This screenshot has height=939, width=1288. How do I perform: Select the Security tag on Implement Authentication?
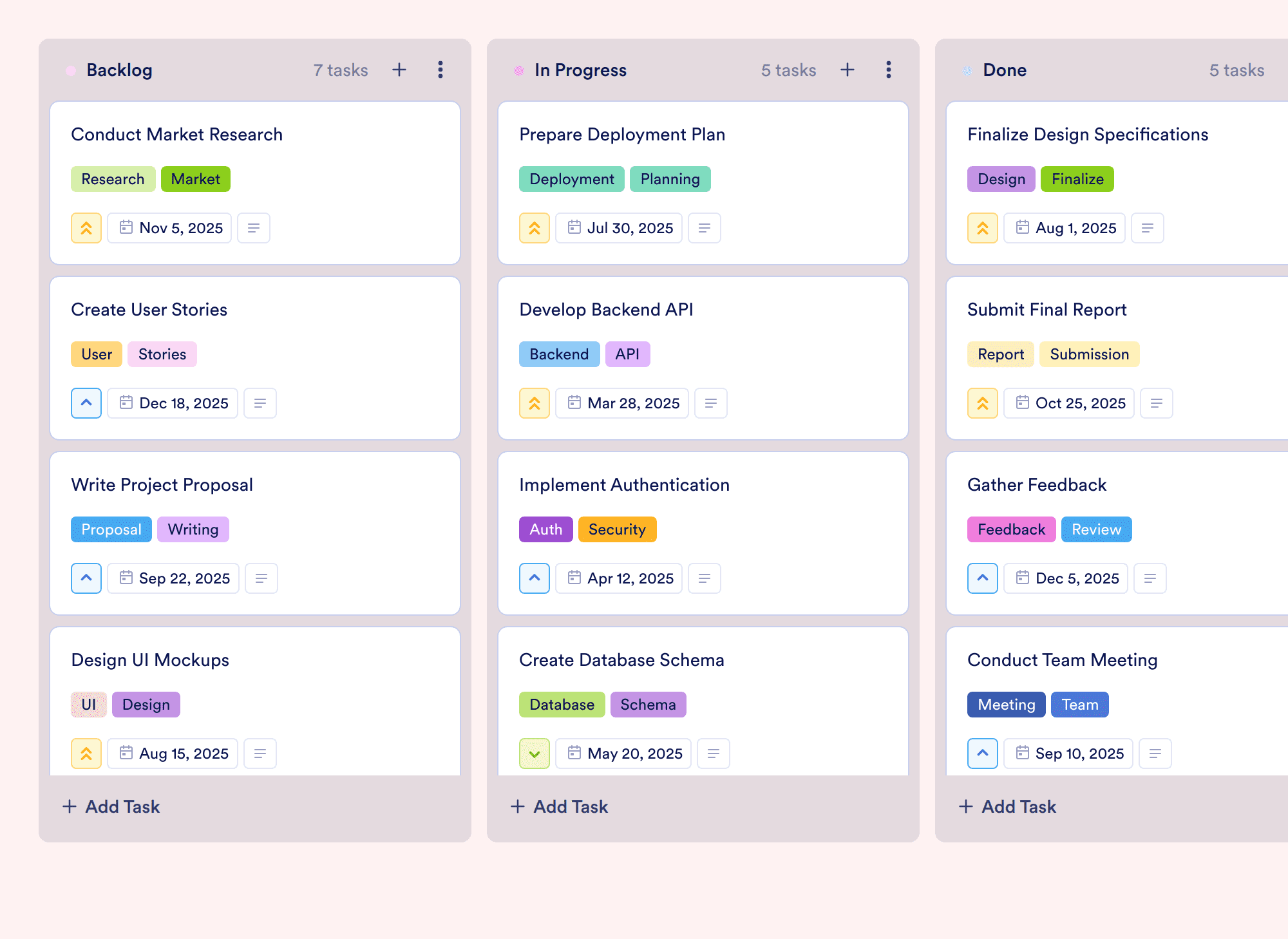(617, 529)
